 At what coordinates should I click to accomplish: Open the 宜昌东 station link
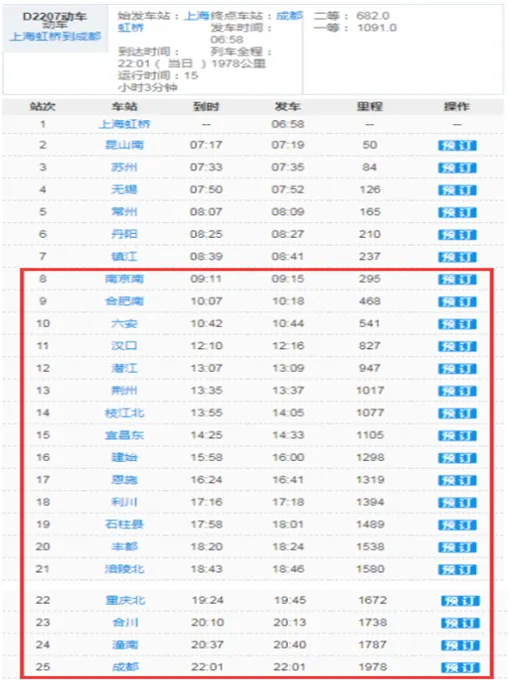tap(124, 435)
